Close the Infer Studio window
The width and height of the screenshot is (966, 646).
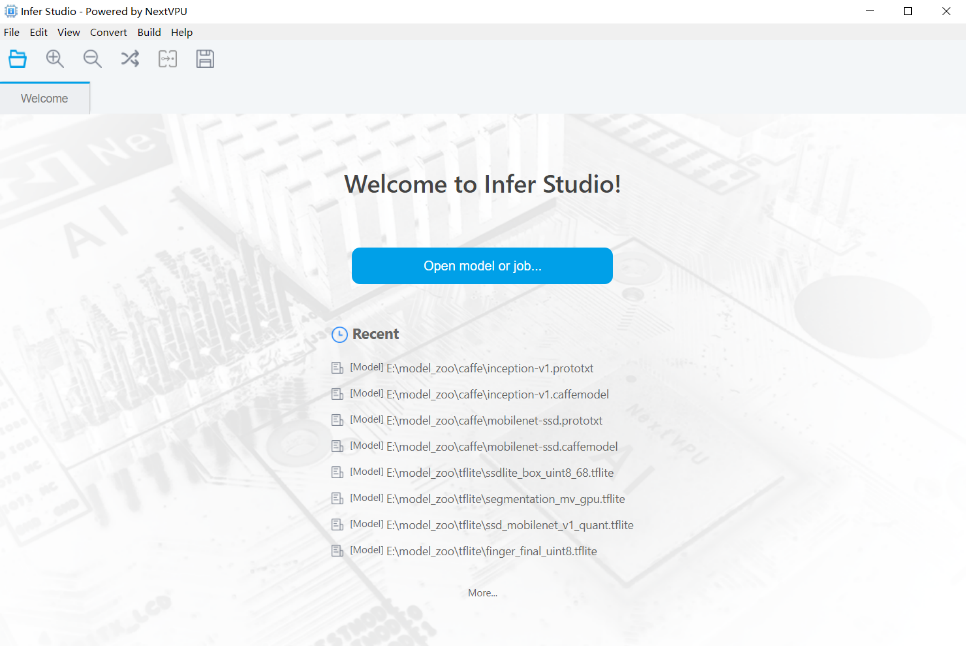coord(946,11)
